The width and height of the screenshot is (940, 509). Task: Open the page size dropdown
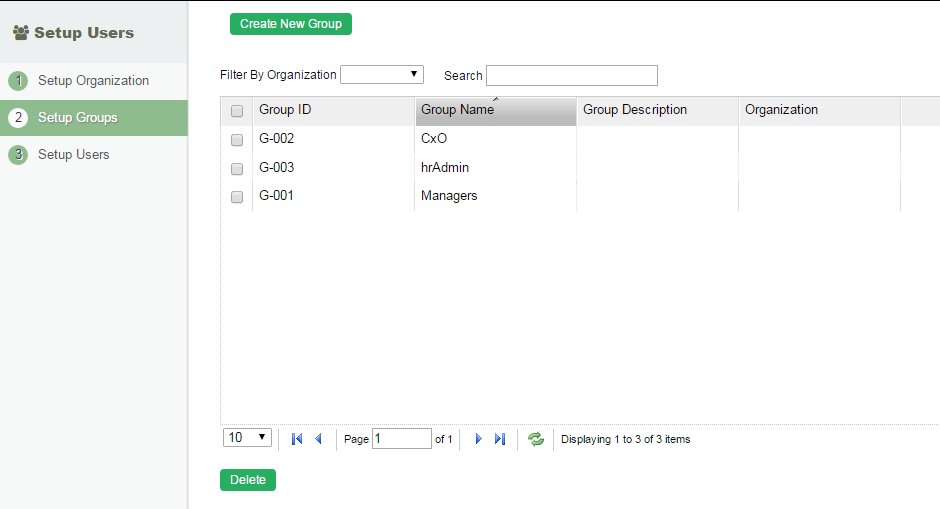click(x=247, y=438)
